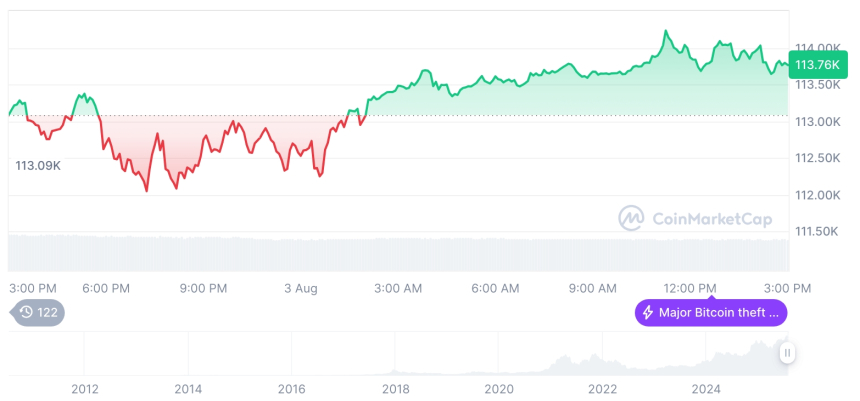Image resolution: width=860 pixels, height=401 pixels.
Task: Click the 6:00 AM time axis label
Action: 495,288
